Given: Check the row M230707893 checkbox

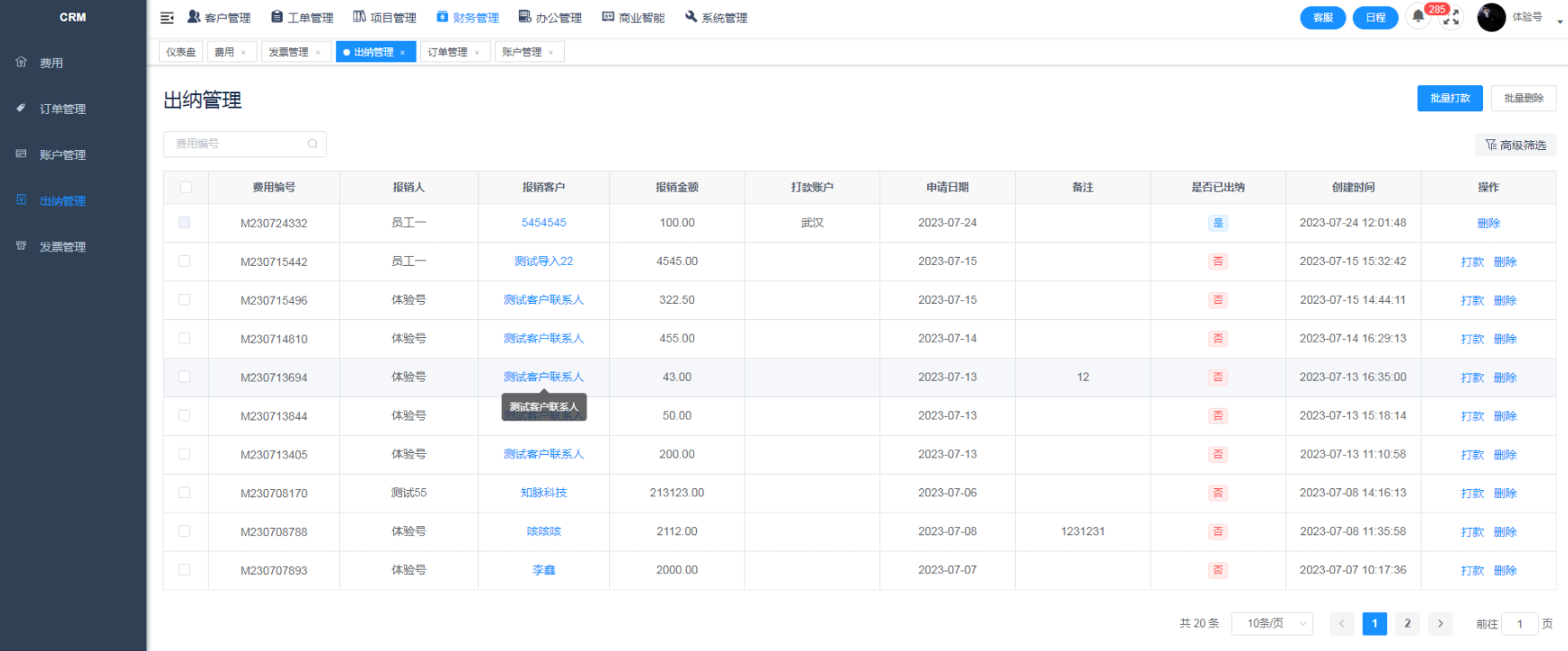Looking at the screenshot, I should pos(184,570).
